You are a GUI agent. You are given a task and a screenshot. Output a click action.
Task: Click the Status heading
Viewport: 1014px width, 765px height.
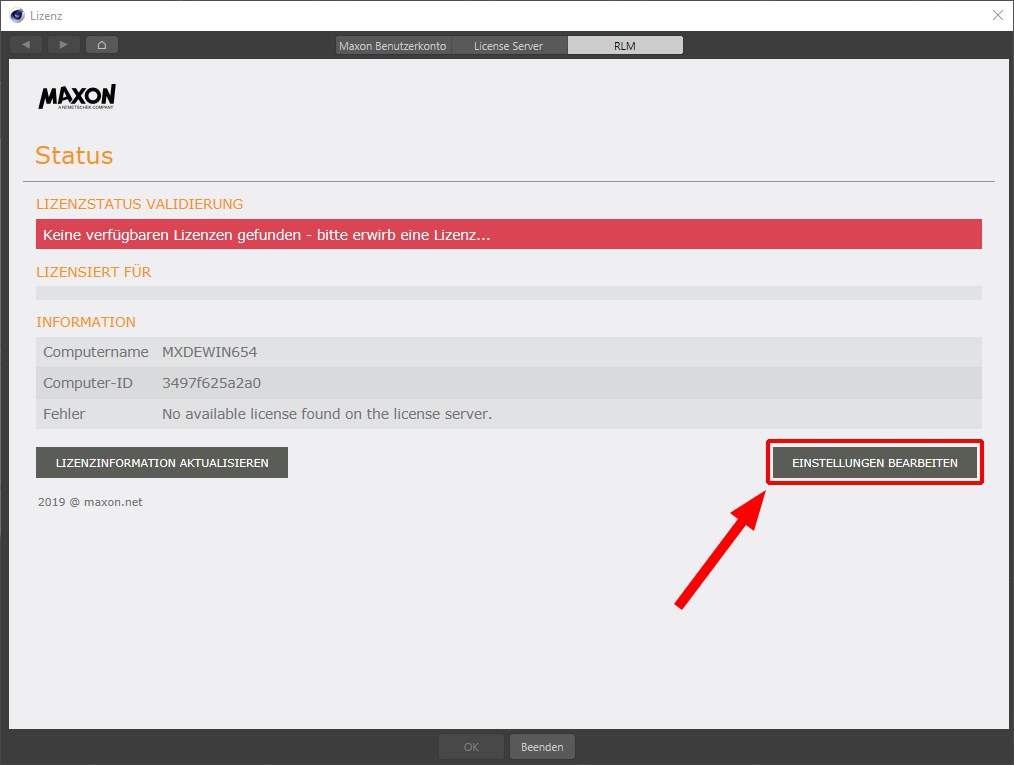click(74, 156)
